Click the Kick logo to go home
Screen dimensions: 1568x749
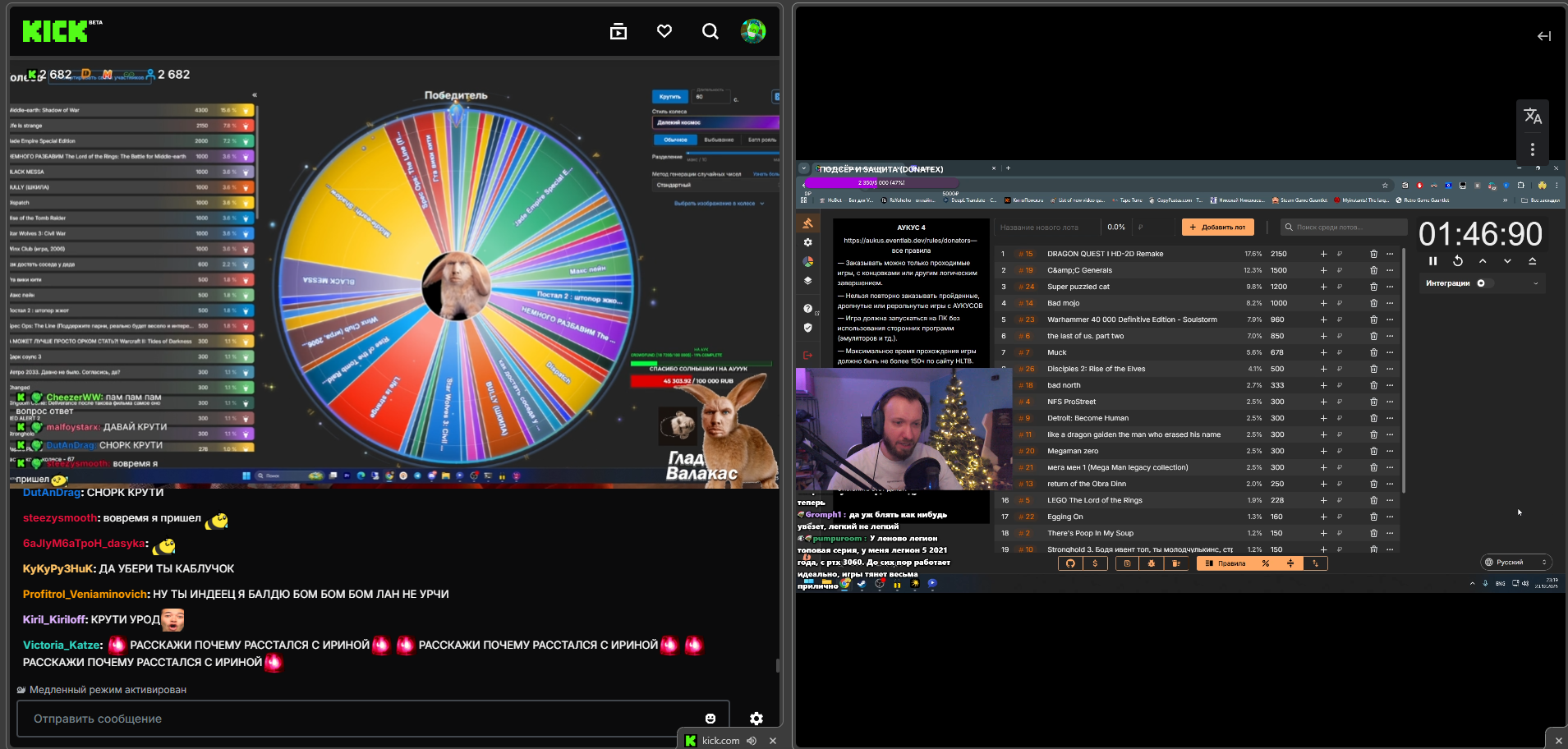pos(55,31)
